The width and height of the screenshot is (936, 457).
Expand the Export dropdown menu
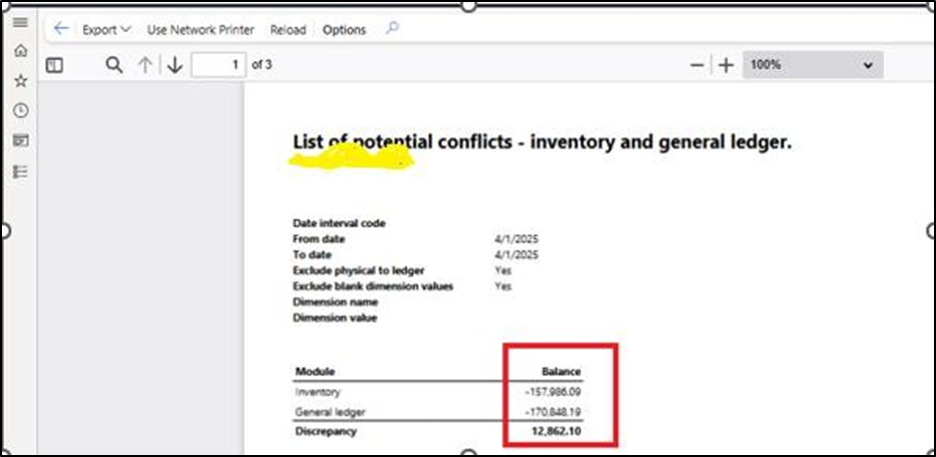[106, 30]
